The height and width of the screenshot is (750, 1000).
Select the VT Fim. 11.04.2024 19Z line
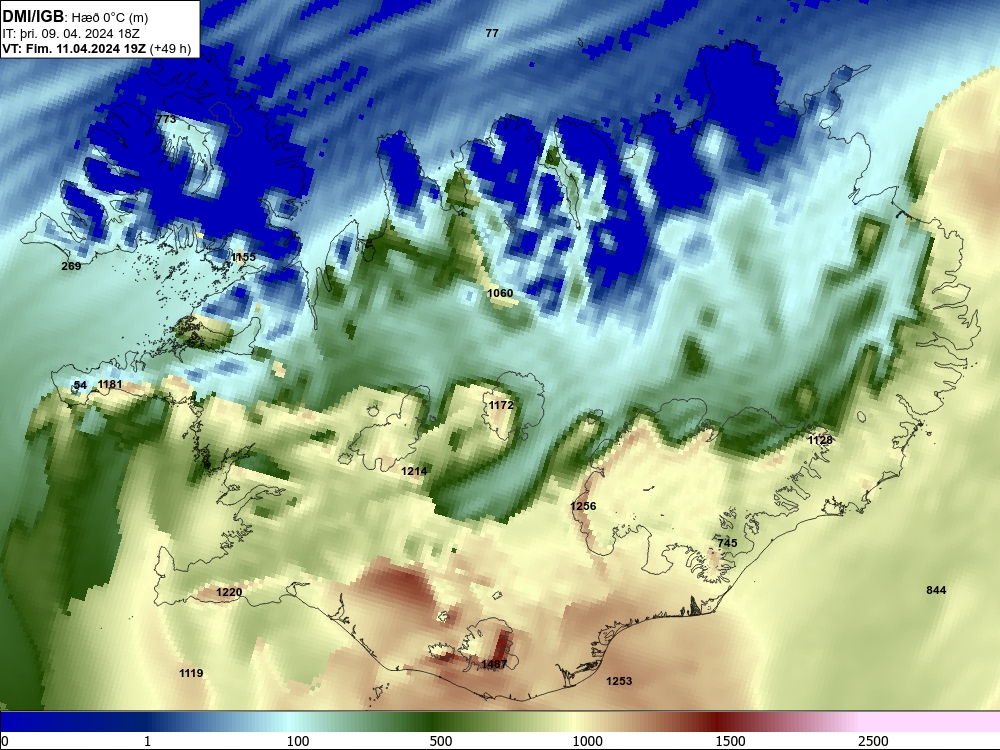pos(96,49)
